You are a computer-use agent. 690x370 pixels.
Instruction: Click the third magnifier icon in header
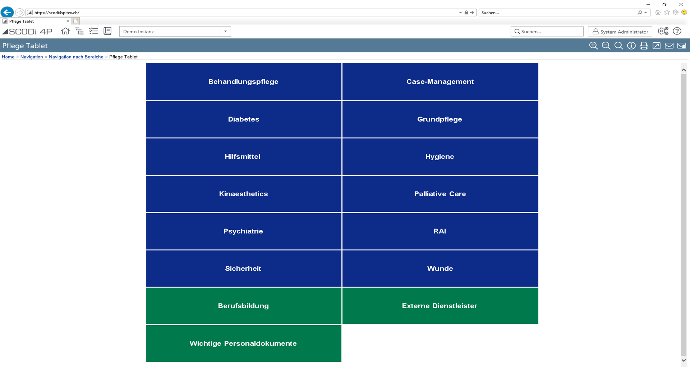click(x=619, y=46)
